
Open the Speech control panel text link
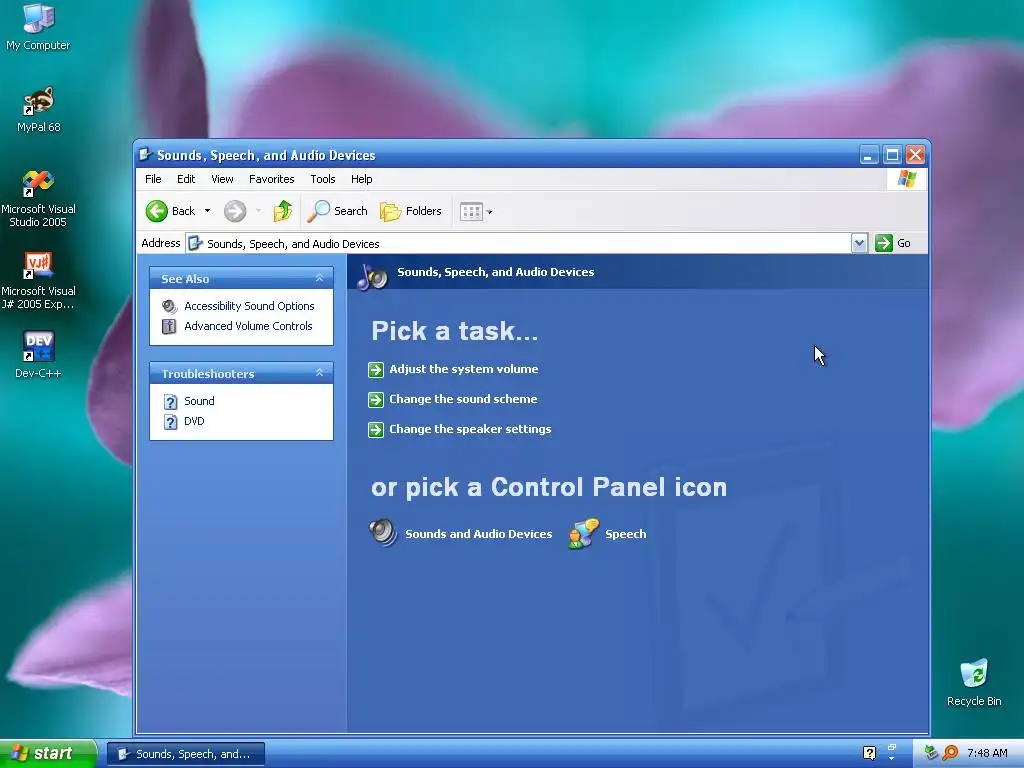coord(626,534)
